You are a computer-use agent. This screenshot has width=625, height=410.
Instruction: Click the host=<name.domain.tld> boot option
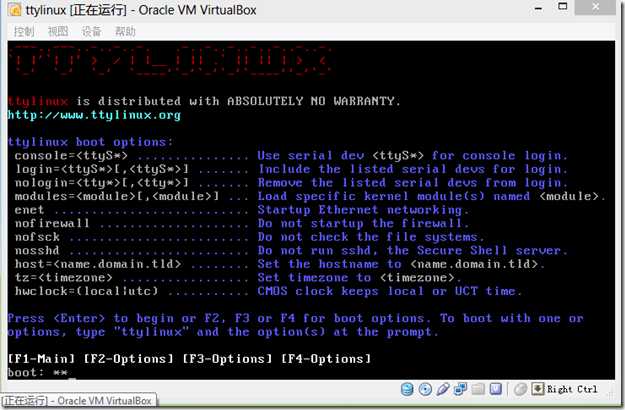(x=98, y=264)
